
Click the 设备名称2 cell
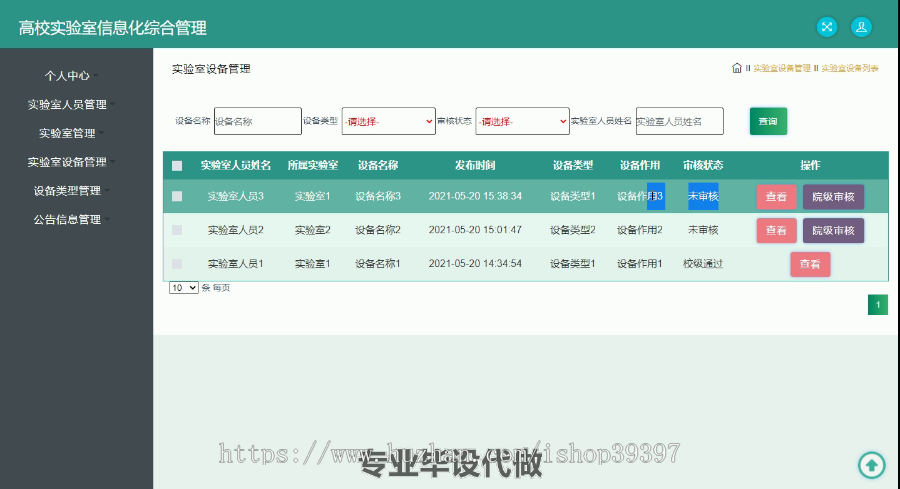pos(378,230)
